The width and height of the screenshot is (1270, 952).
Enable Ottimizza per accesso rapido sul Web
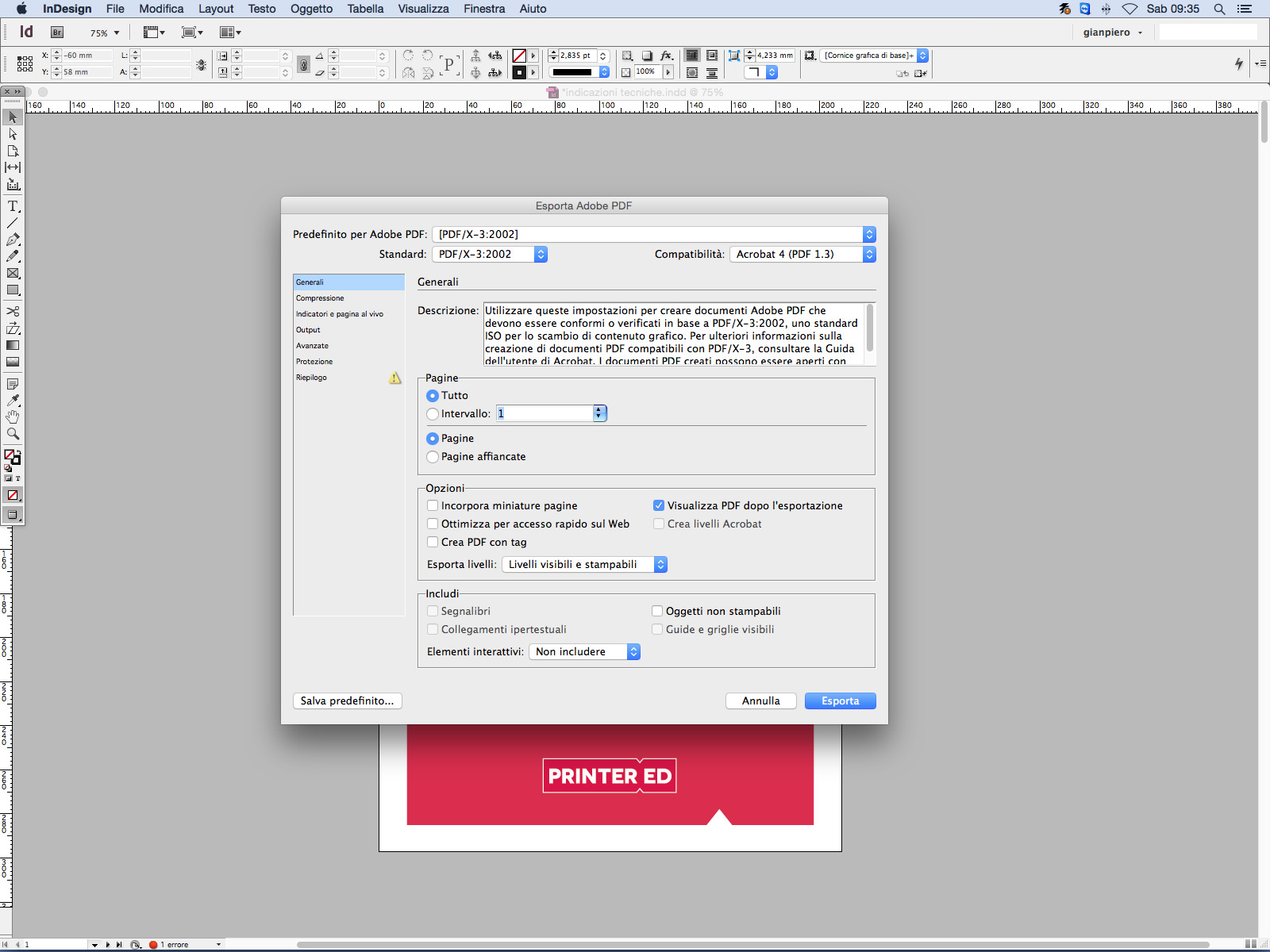click(x=433, y=524)
